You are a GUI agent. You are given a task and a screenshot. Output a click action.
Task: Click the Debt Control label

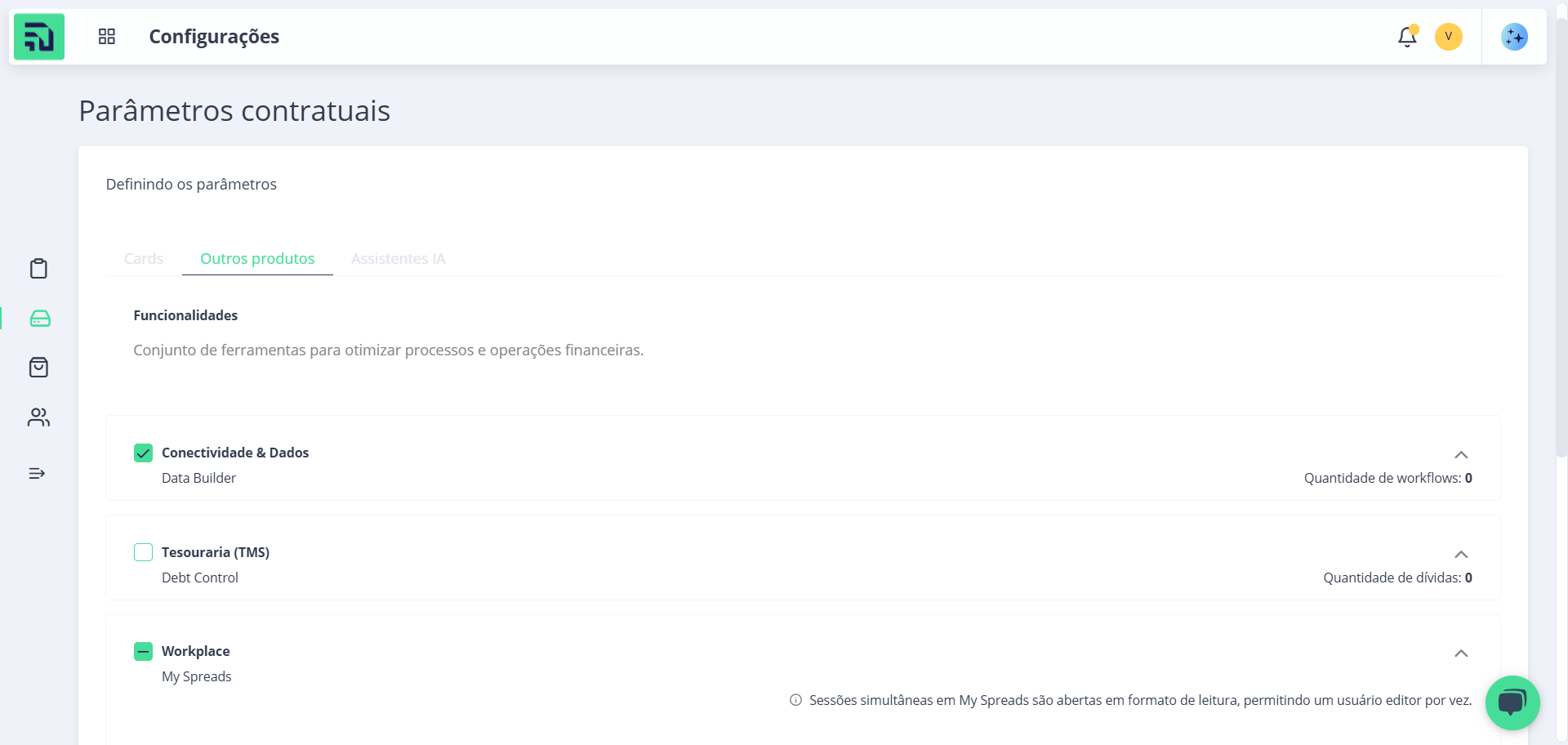200,578
